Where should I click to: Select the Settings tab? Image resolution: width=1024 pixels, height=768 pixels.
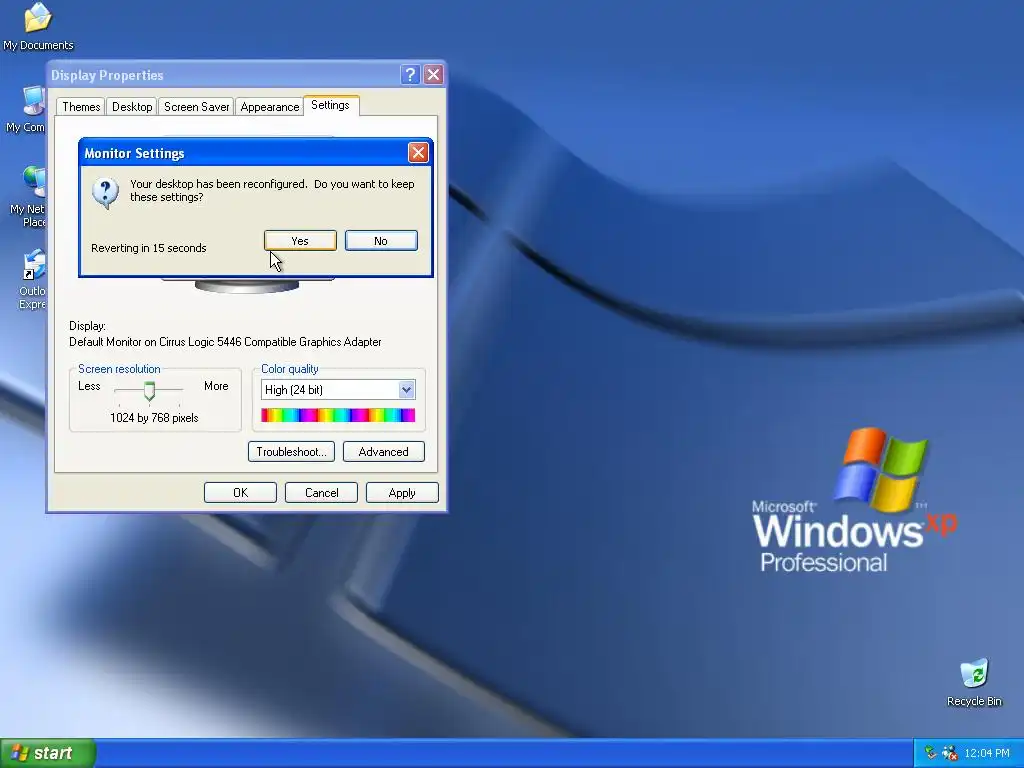[330, 105]
